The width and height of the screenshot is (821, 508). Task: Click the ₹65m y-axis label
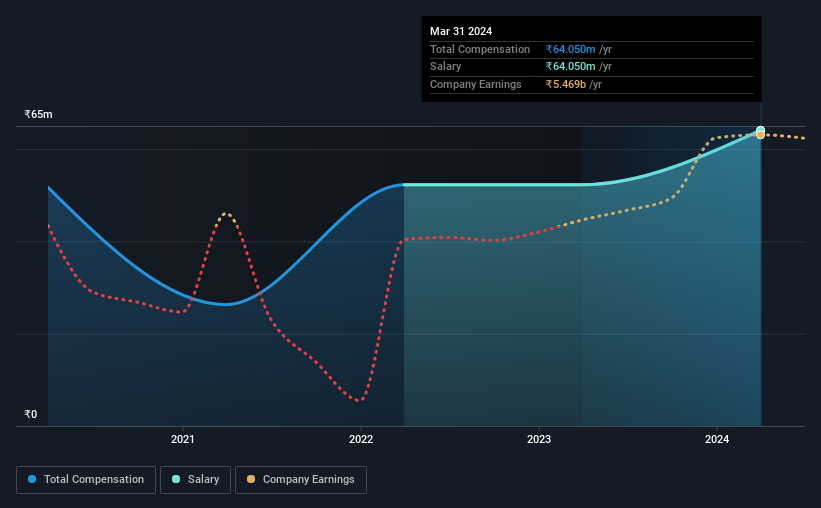[x=38, y=114]
